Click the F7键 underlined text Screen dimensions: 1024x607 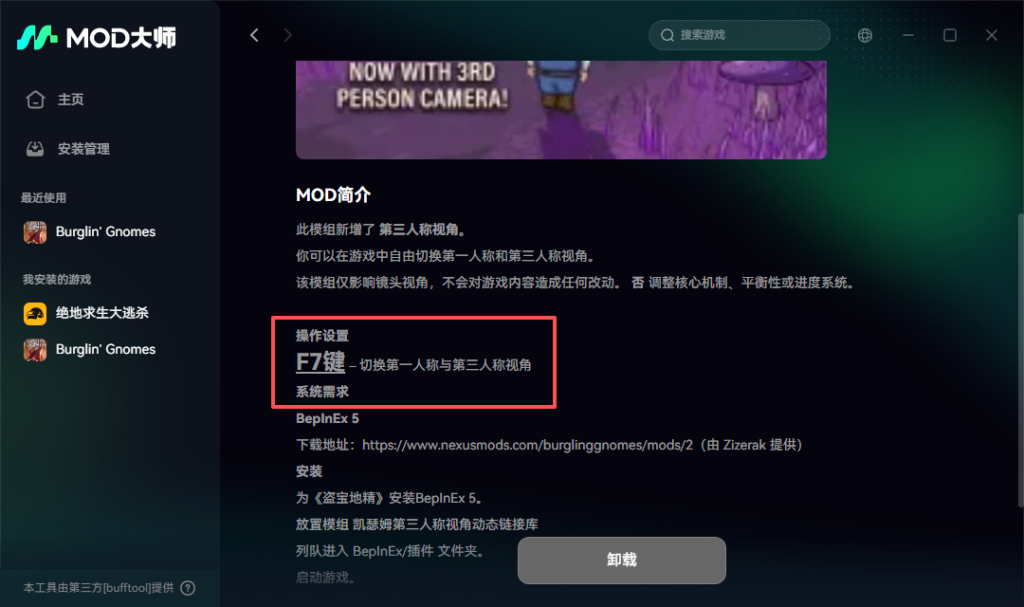point(320,362)
